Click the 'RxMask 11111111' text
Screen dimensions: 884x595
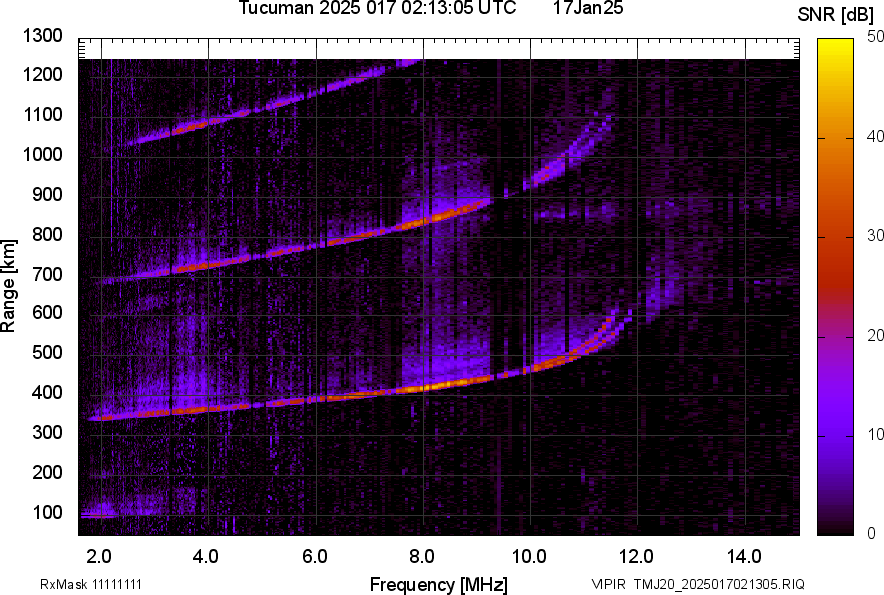[x=91, y=584]
